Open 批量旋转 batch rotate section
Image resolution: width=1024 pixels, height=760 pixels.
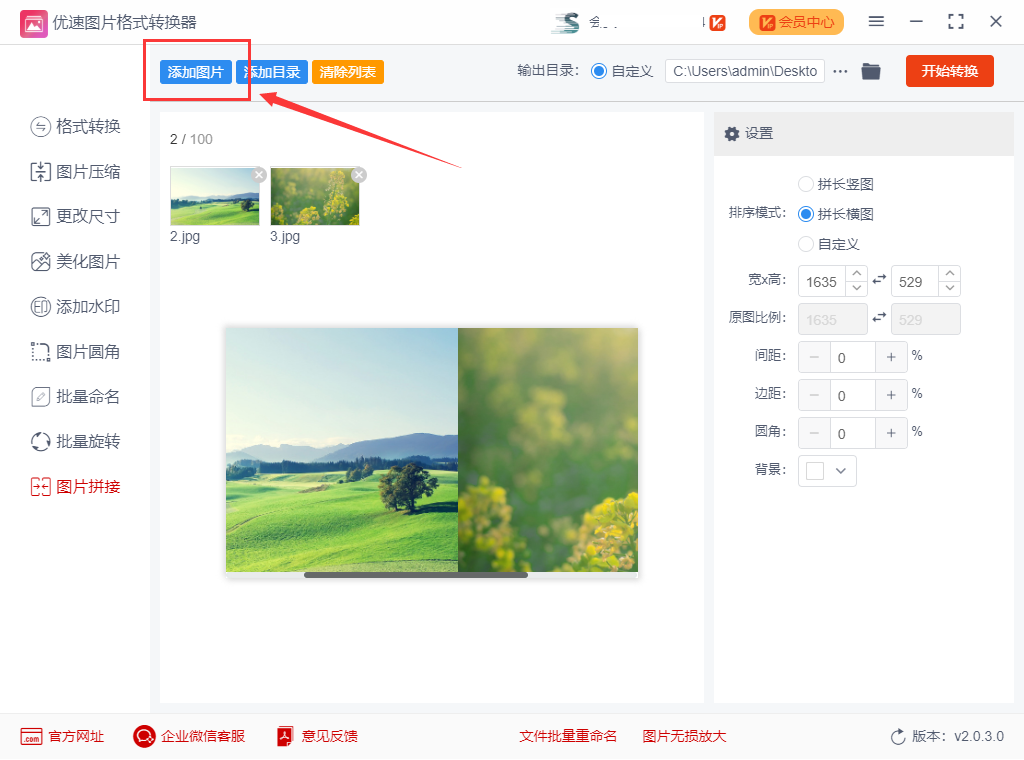tap(75, 441)
